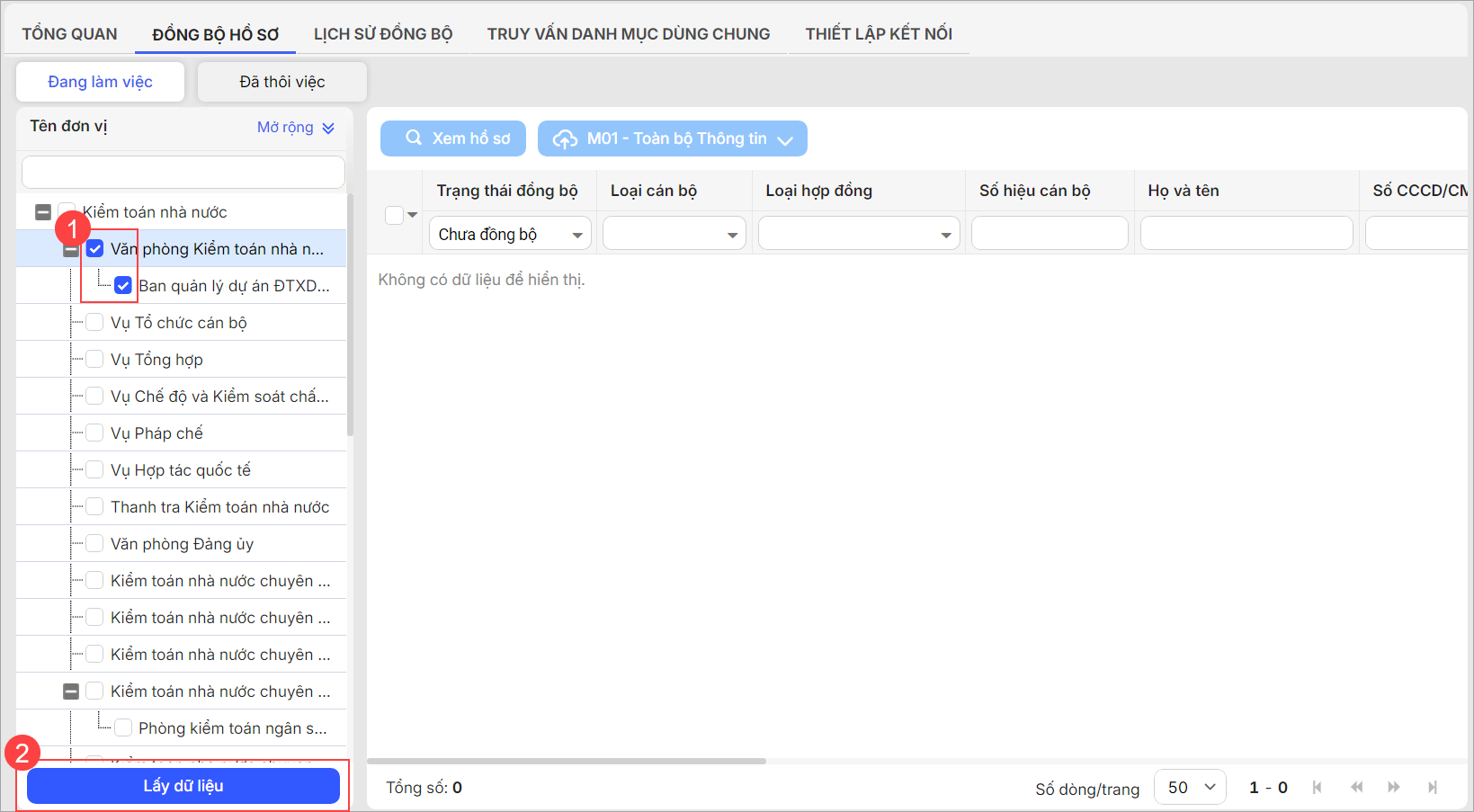The width and height of the screenshot is (1474, 812).
Task: Click the Họ và tên filter input
Action: (x=1246, y=234)
